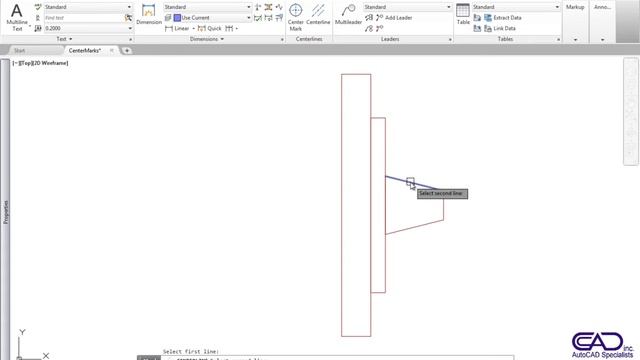Click the Find text input field
Screen dimensions: 640x360
(84, 18)
